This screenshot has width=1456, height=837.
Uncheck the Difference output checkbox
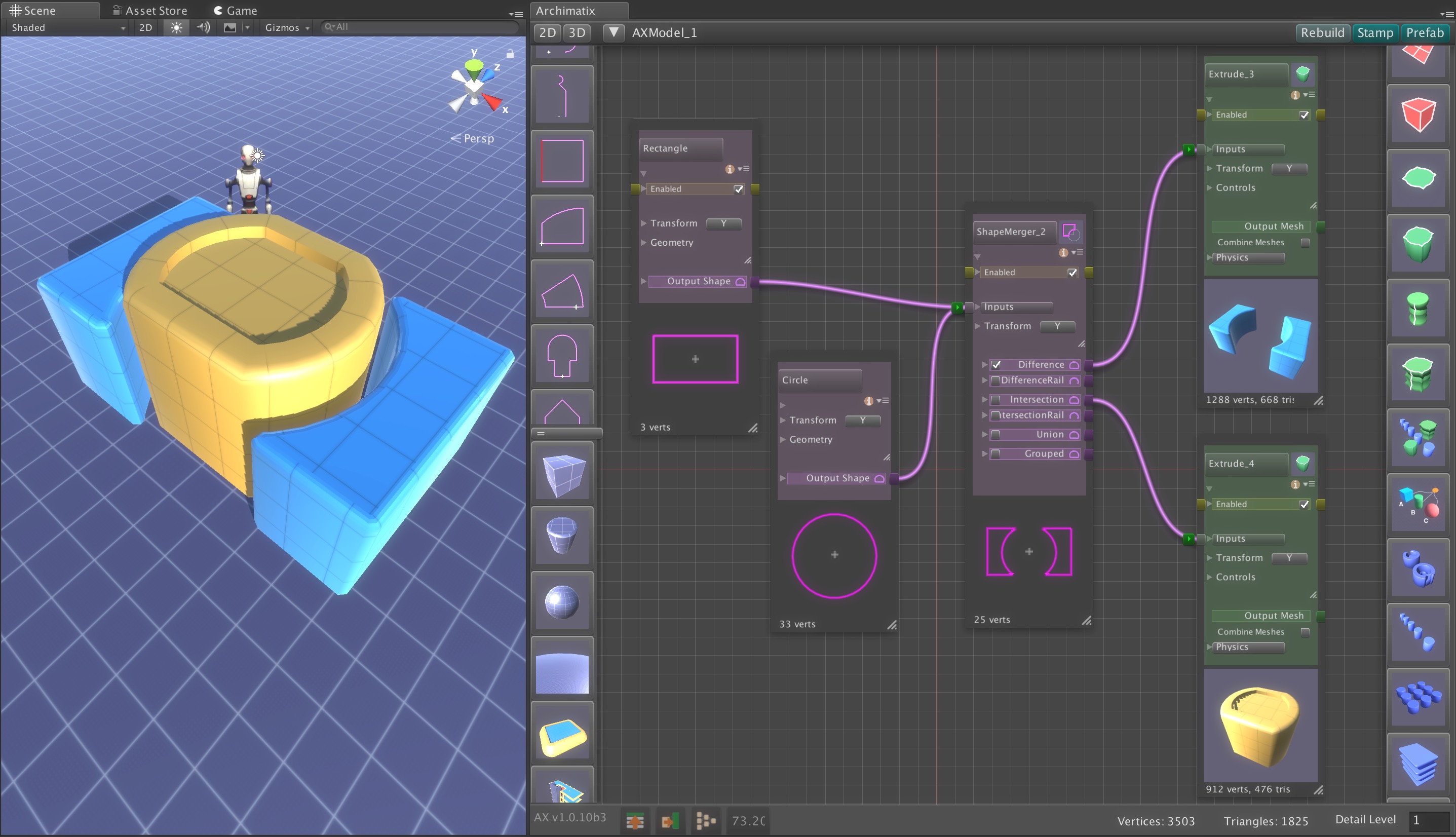(x=996, y=364)
